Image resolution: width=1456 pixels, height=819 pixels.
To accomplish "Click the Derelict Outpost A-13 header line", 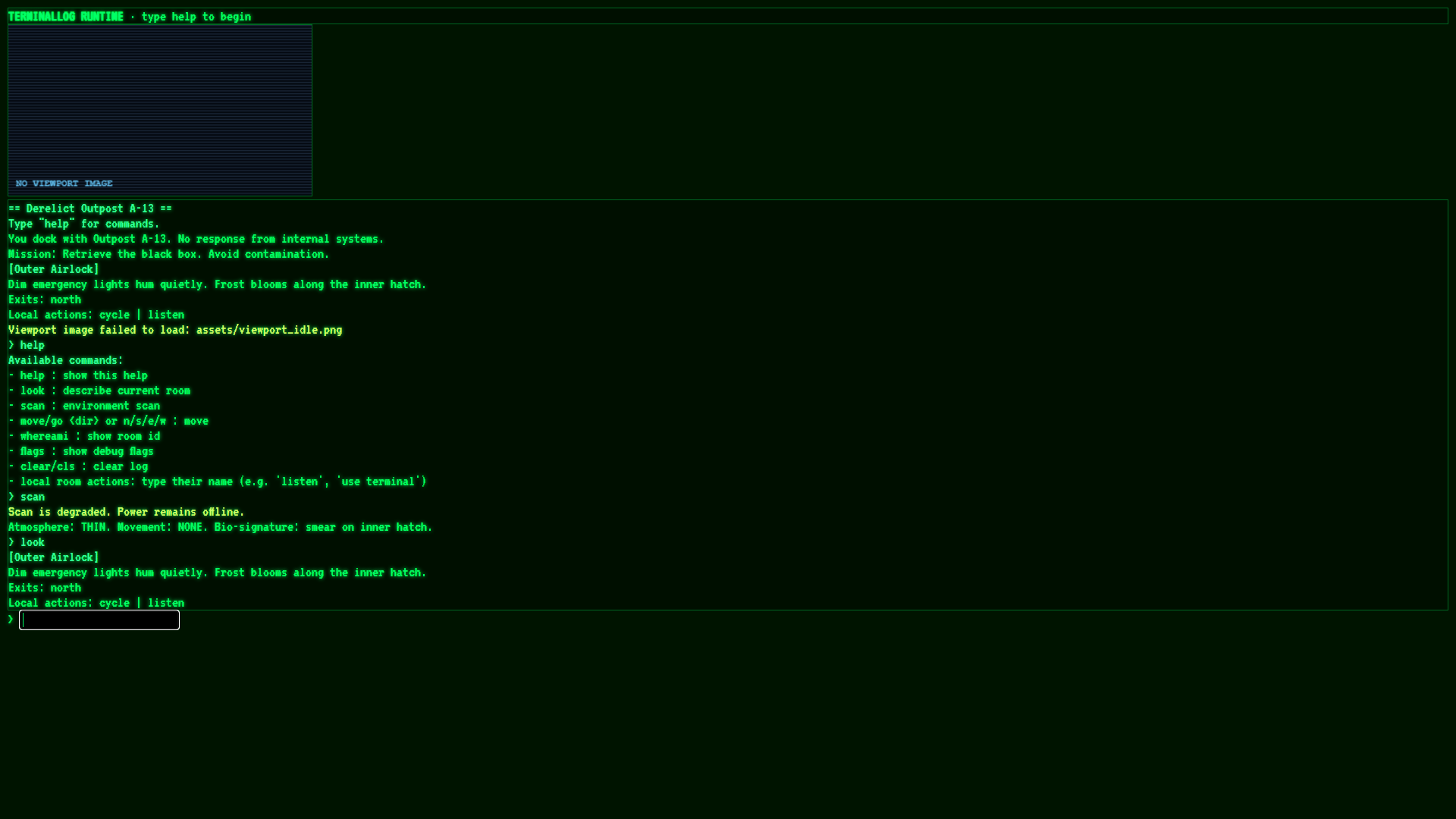I will point(90,209).
